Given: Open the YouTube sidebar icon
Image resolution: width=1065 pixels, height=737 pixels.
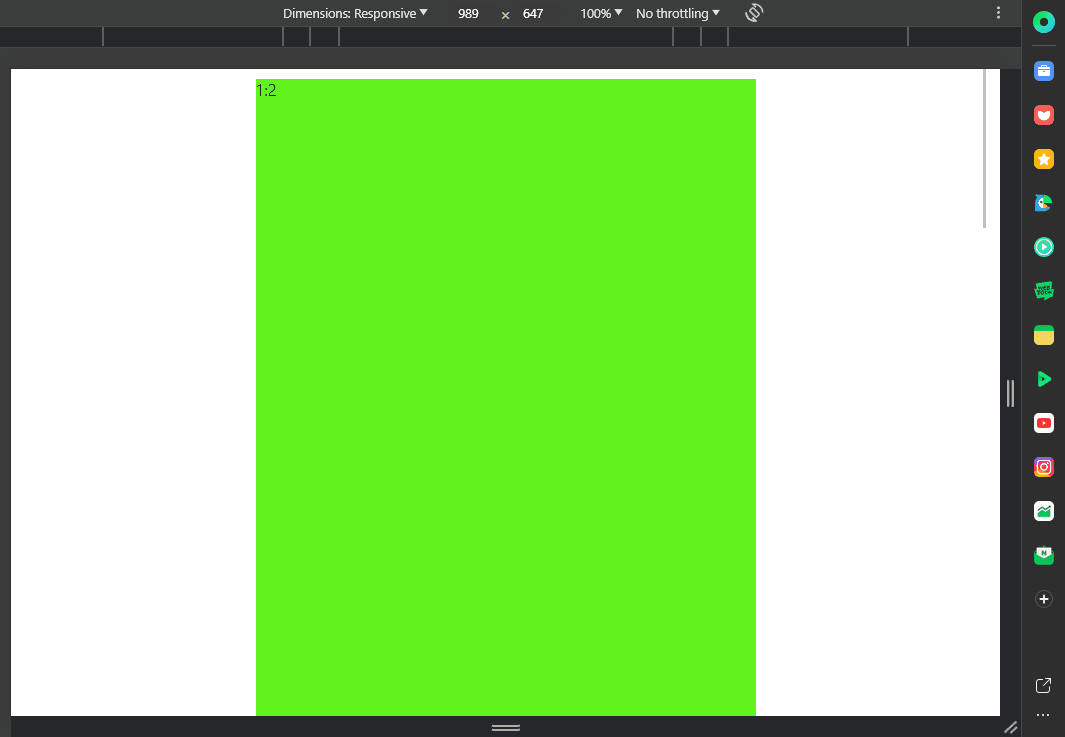Looking at the screenshot, I should click(1043, 423).
